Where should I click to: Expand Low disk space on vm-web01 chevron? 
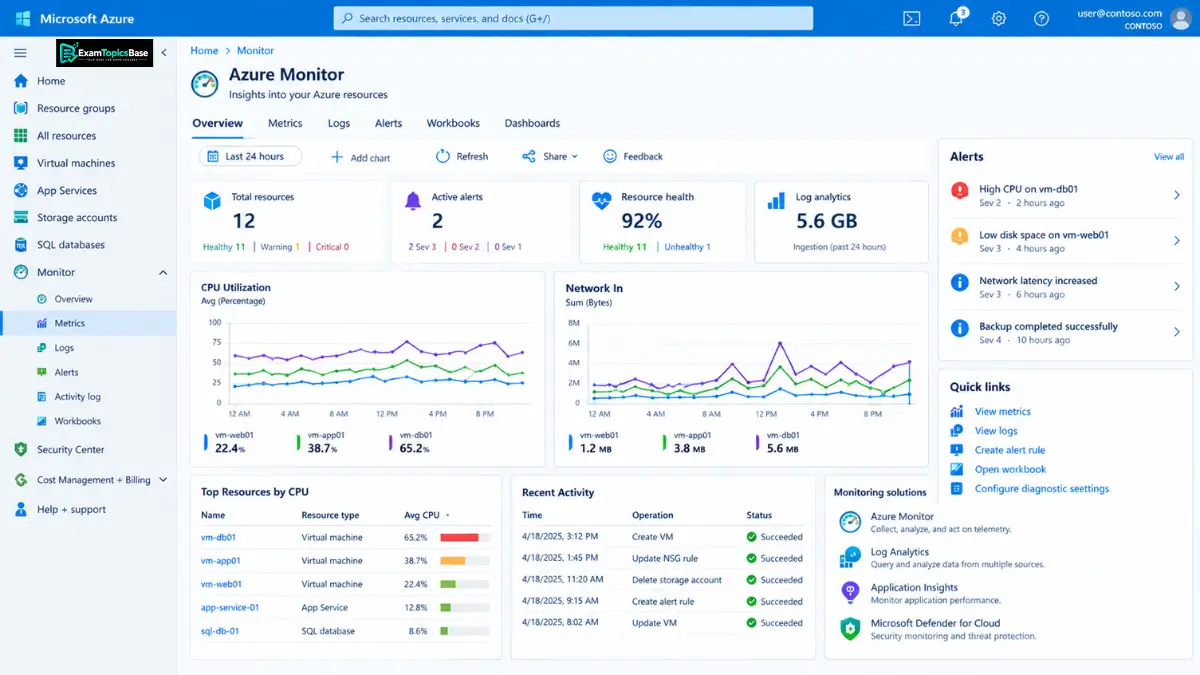(x=1177, y=241)
